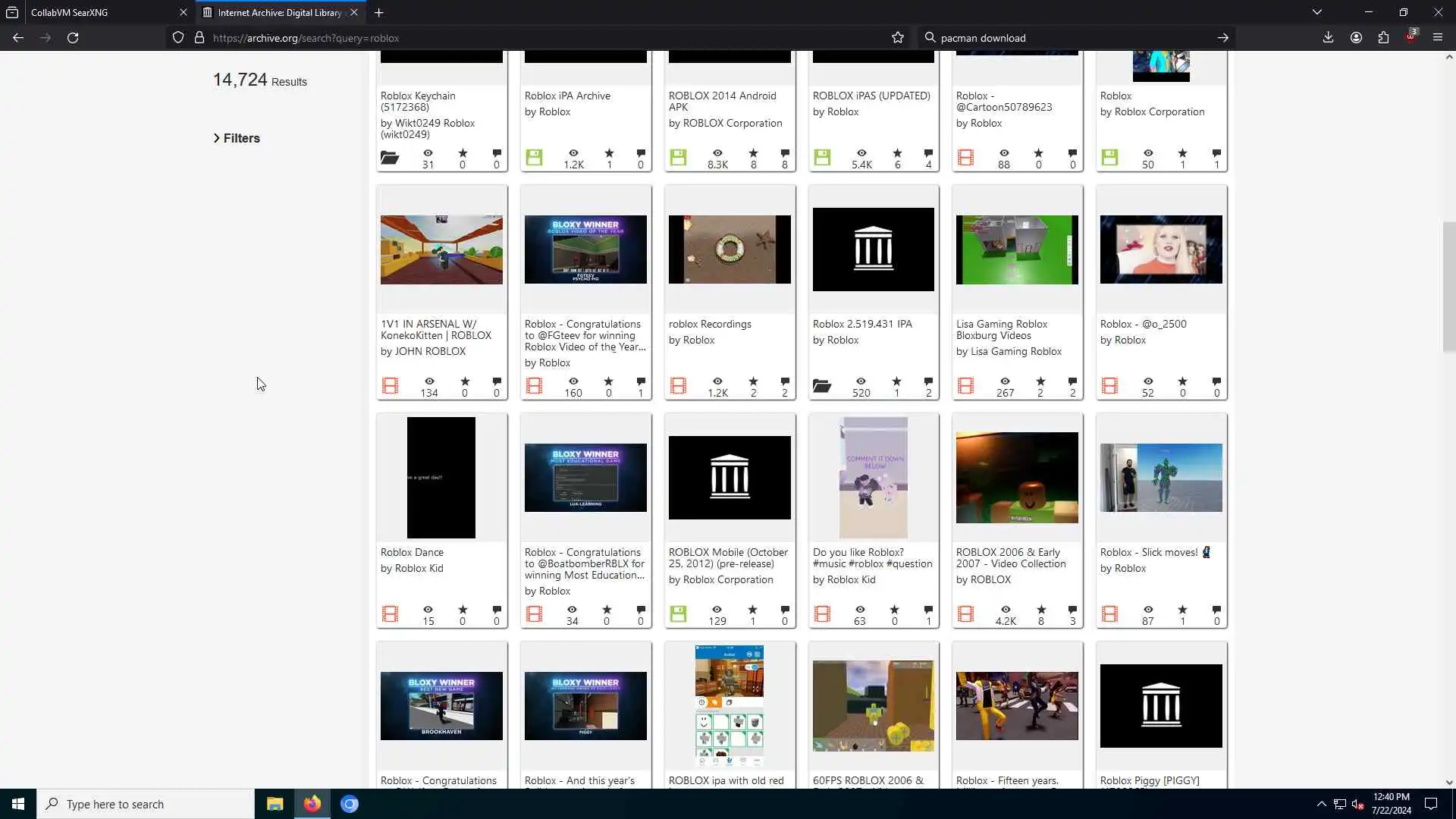
Task: Click the views eye on Lisa Gaming Roblox card
Action: point(1005,381)
